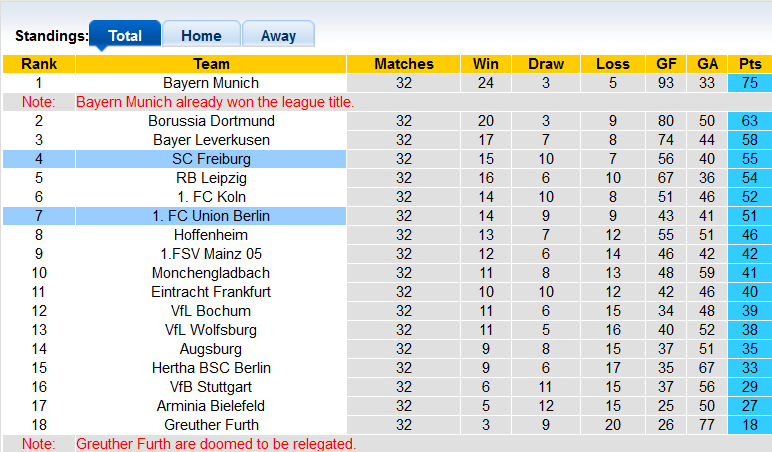Click Bayern Munich's 75 points cell
The image size is (772, 452).
click(749, 83)
